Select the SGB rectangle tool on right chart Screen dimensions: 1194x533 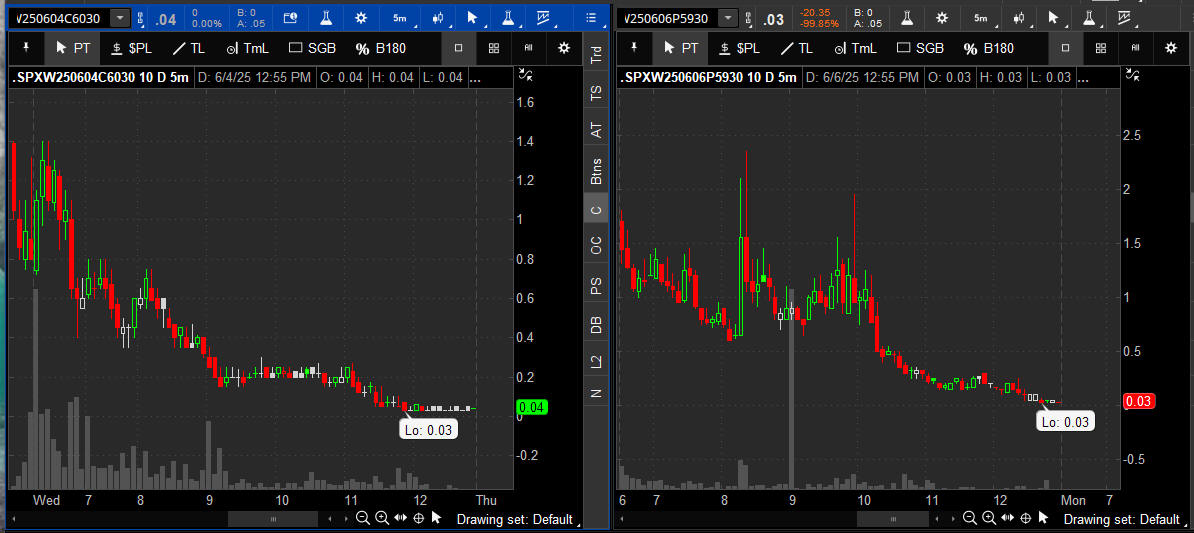click(x=919, y=48)
